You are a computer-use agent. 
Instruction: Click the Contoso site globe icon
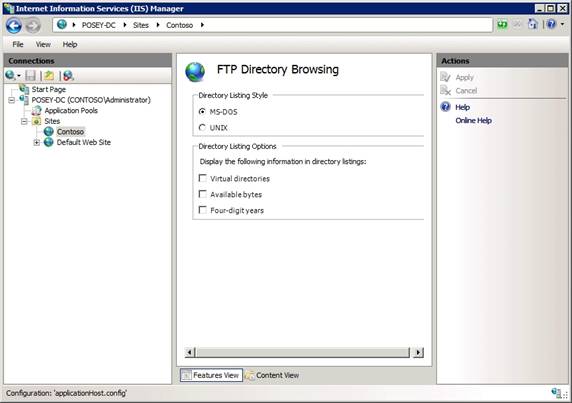point(49,131)
